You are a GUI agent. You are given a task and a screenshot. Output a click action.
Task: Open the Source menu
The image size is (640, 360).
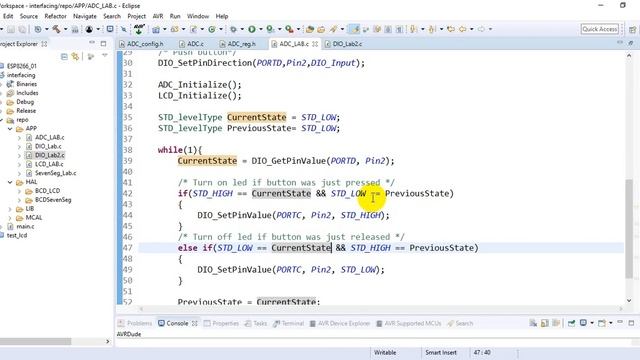(x=29, y=16)
